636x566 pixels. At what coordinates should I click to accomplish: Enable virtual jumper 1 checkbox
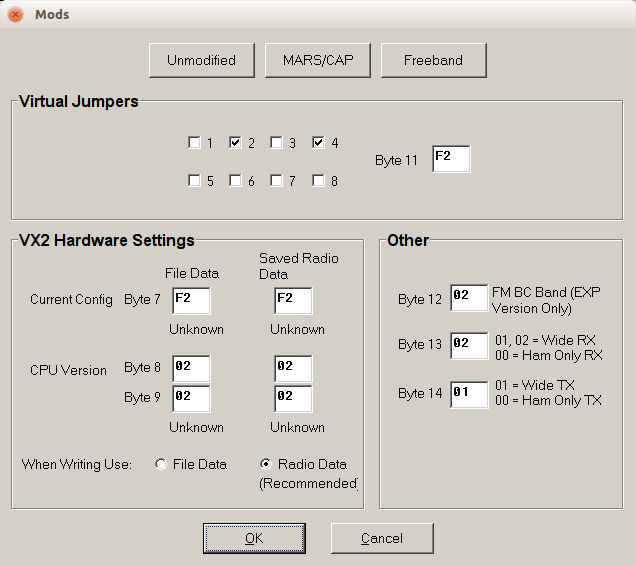click(194, 142)
